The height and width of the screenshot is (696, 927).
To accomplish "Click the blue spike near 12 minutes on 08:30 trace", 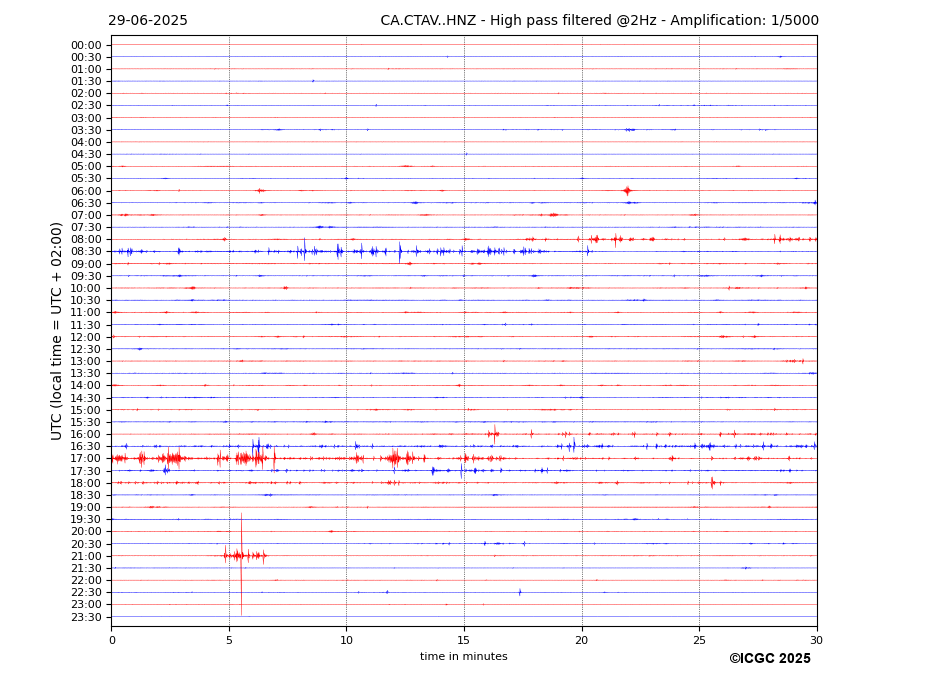I will point(400,252).
